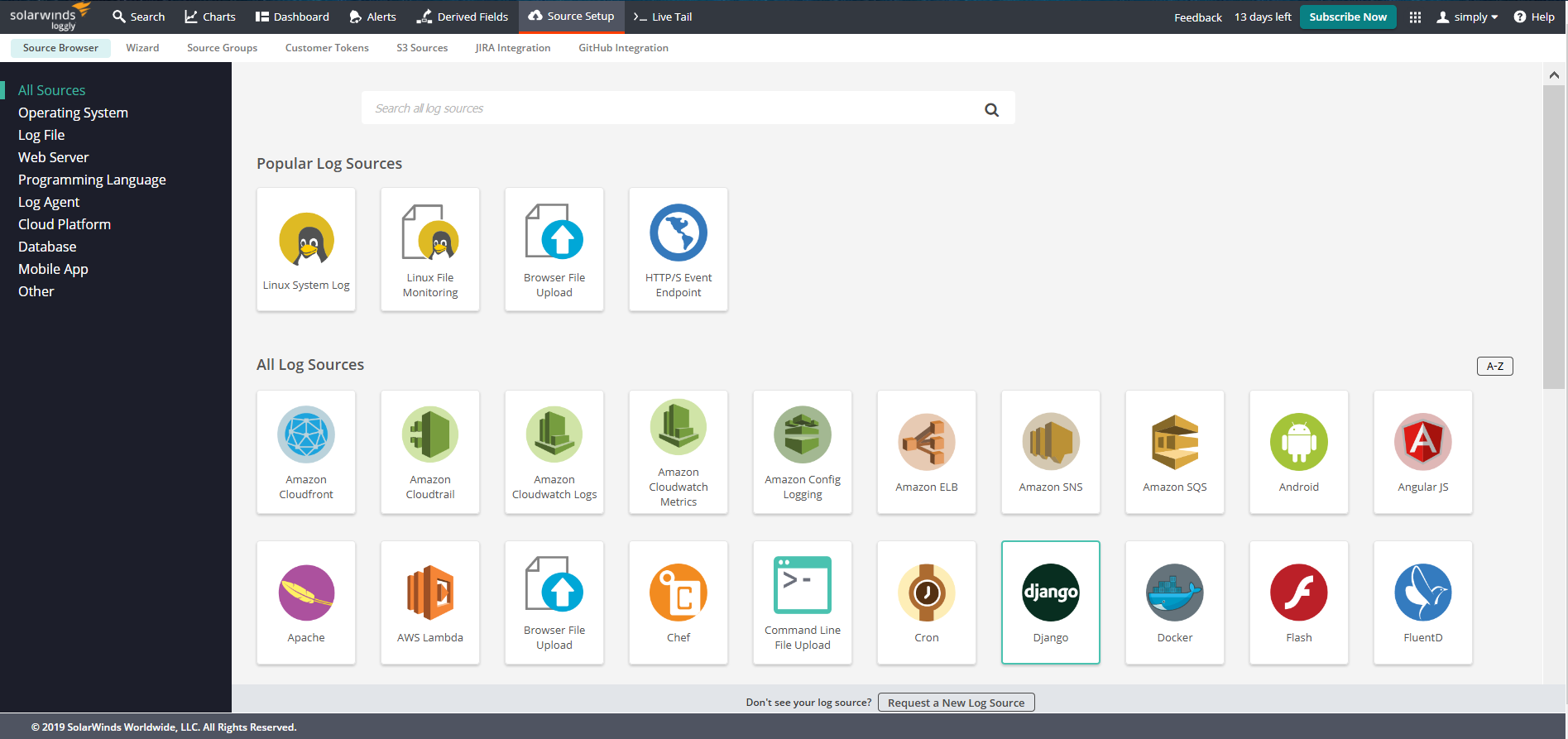The height and width of the screenshot is (739, 1568).
Task: Switch to the JIRA Integration tab
Action: [x=513, y=48]
